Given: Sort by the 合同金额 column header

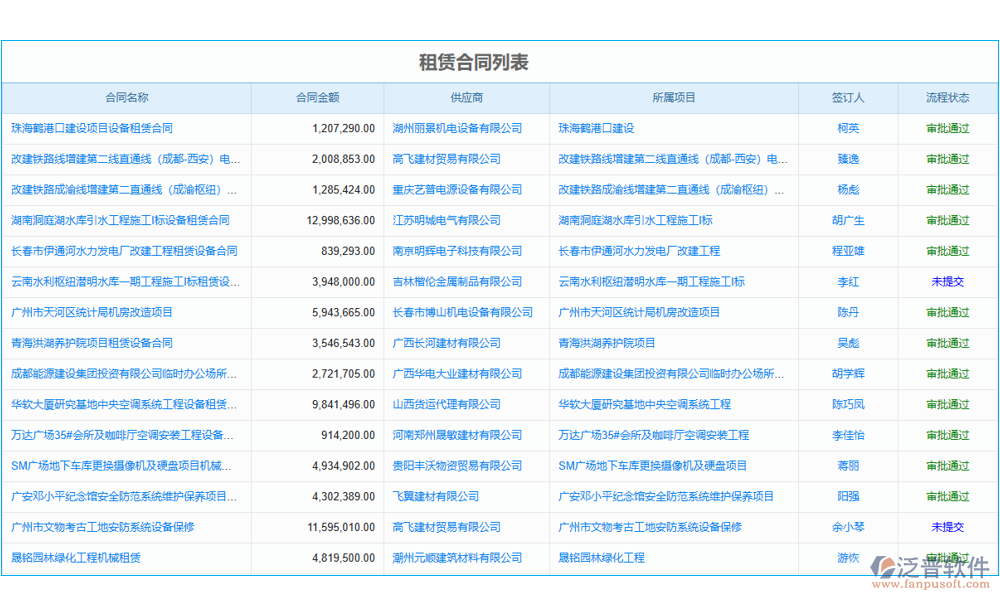Looking at the screenshot, I should pos(317,97).
